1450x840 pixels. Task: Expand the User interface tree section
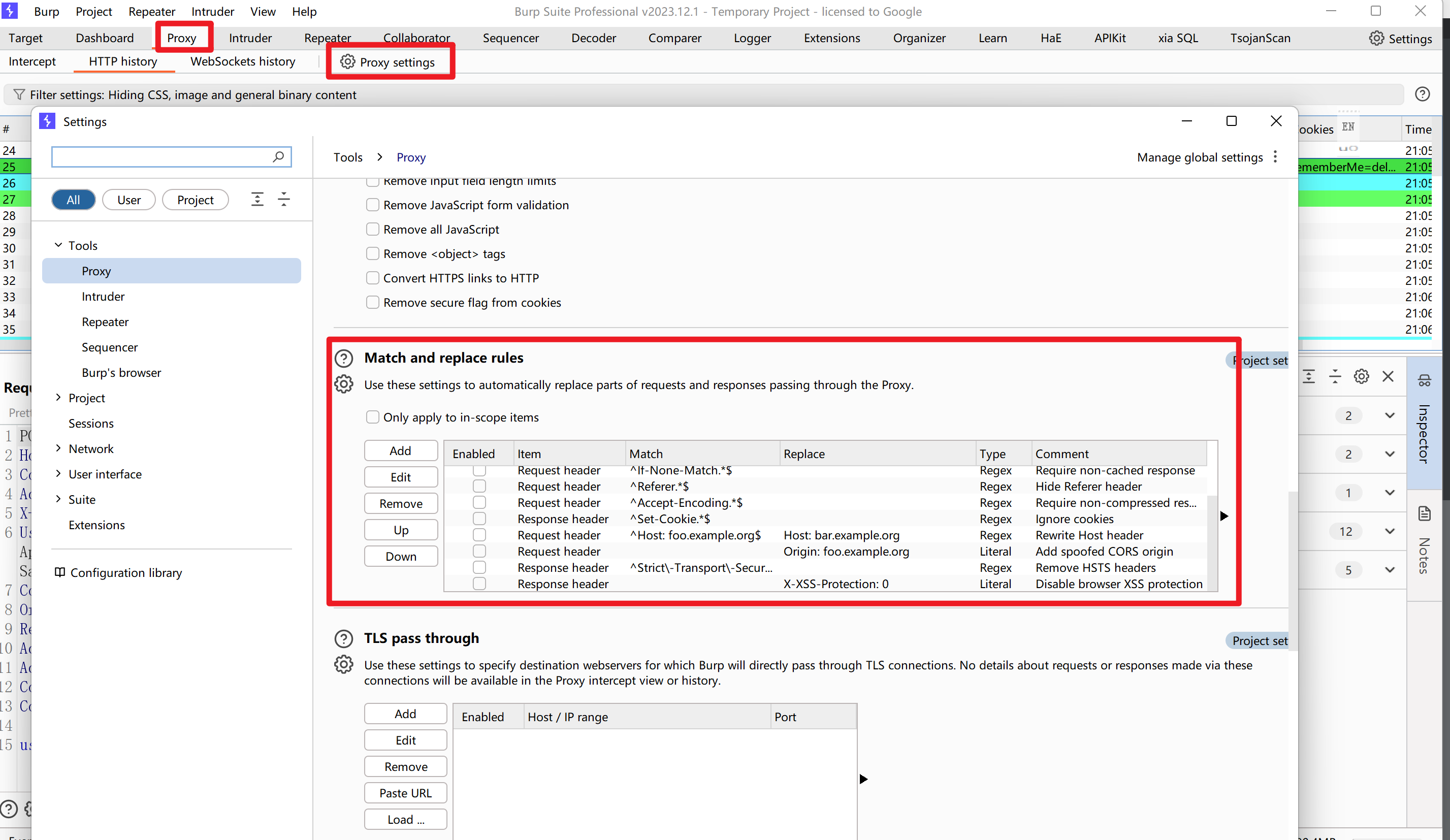(x=58, y=473)
